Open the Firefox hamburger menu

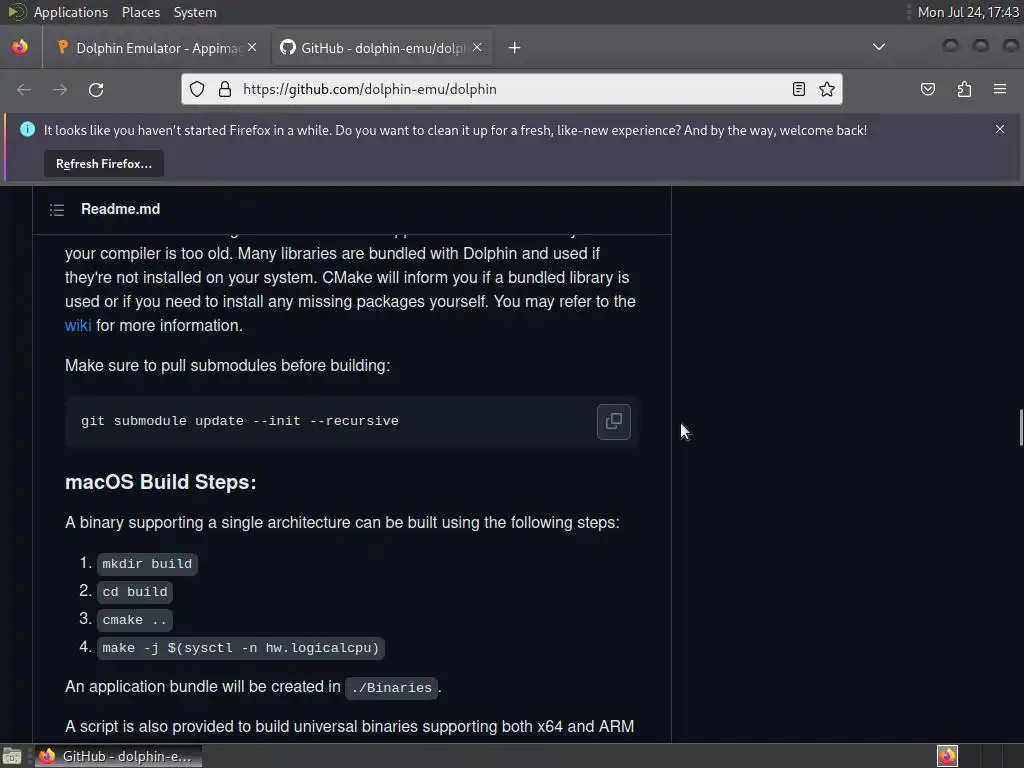tap(1000, 89)
